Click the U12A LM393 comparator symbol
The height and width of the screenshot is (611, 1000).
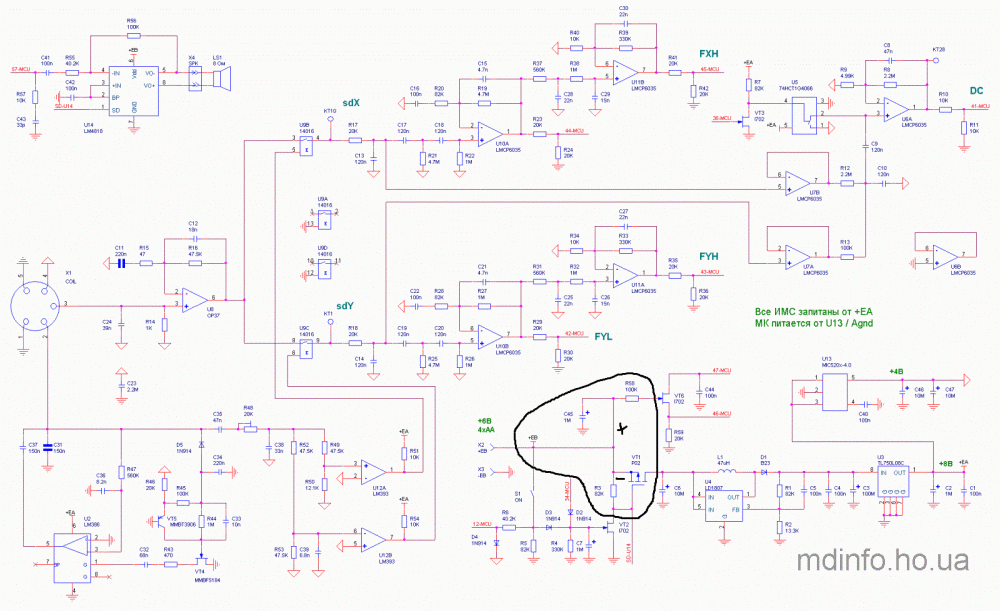(373, 471)
